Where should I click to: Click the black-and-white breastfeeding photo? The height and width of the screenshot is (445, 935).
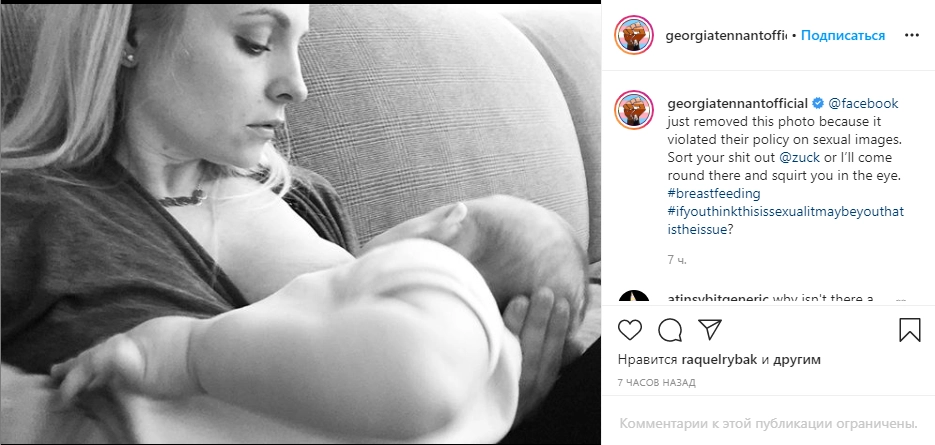[301, 224]
